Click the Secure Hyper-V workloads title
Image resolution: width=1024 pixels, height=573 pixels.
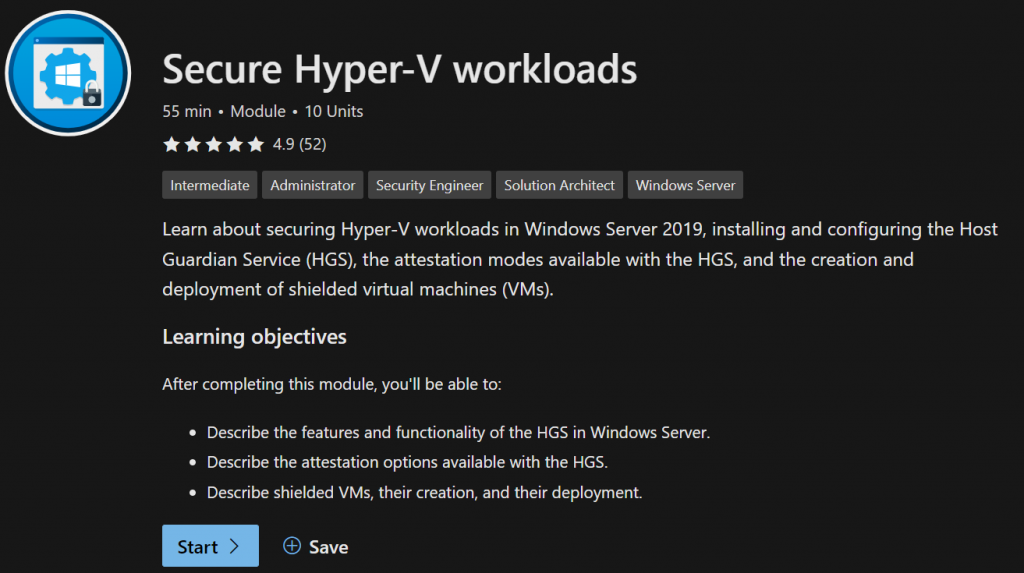coord(400,69)
